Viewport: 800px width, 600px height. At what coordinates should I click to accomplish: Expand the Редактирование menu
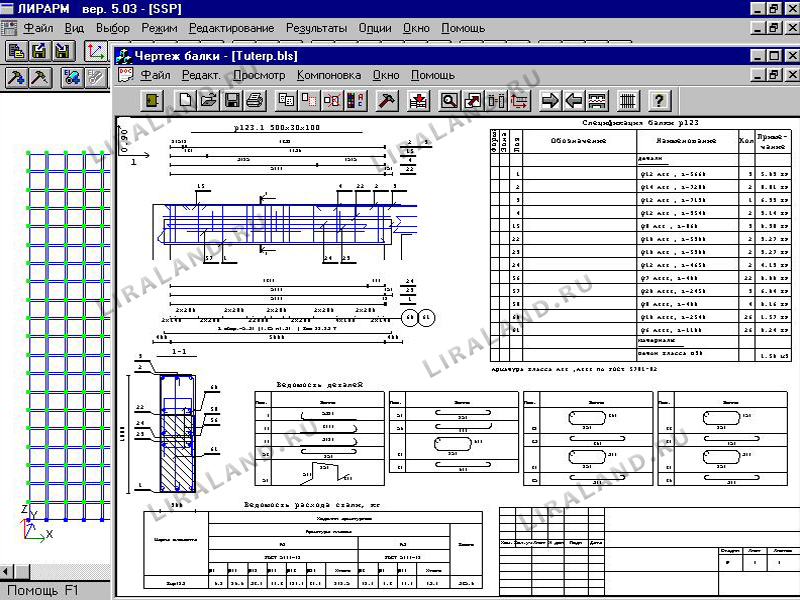[230, 28]
